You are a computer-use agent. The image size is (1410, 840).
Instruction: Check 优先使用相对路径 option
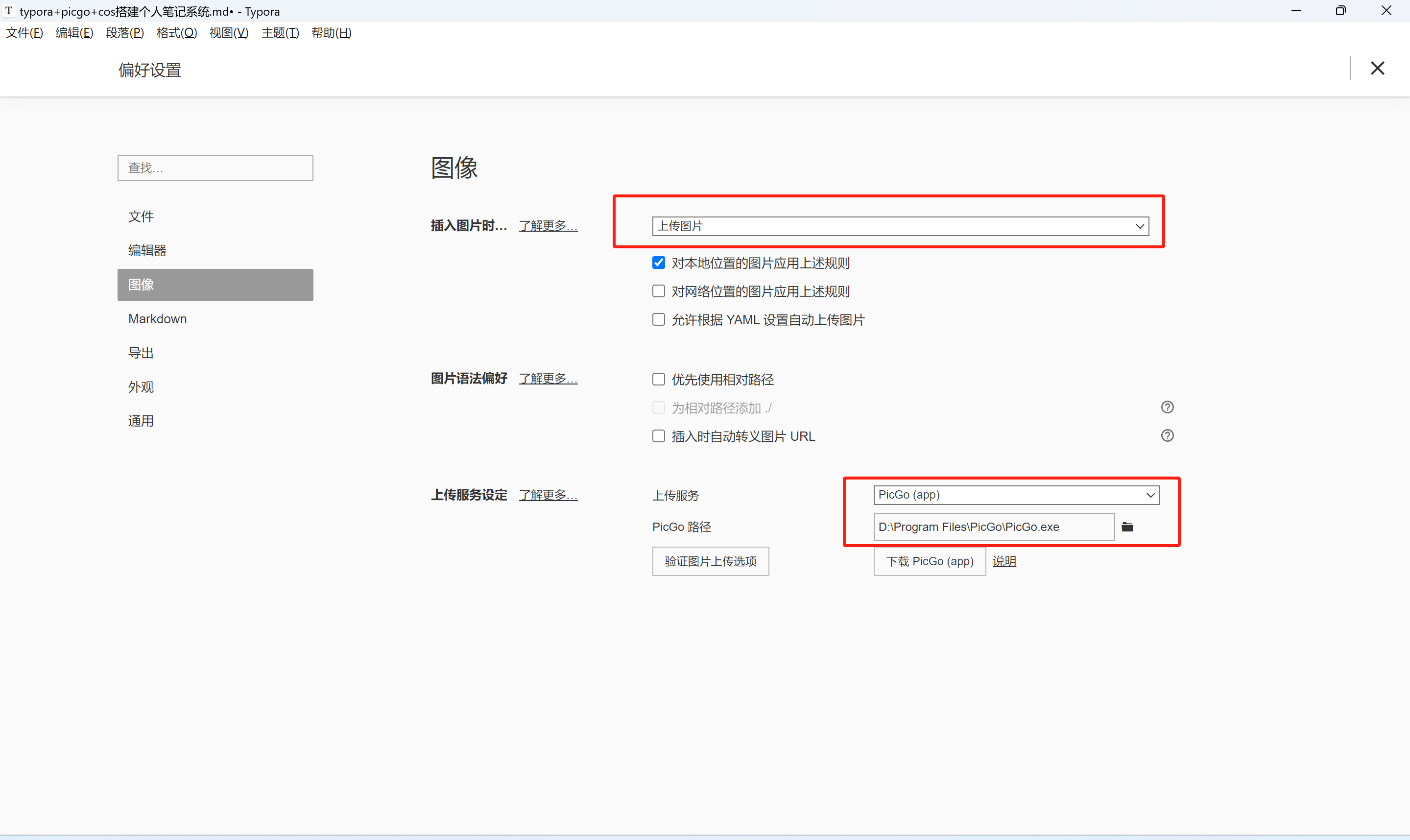(659, 379)
